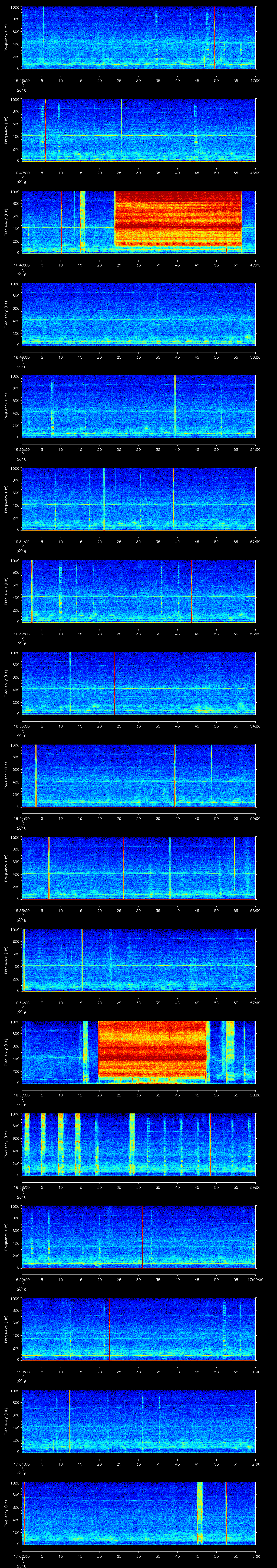Screen dimensions: 277x1568
Task: Click the "3:00" end time label of last panel
Action: tap(256, 1556)
